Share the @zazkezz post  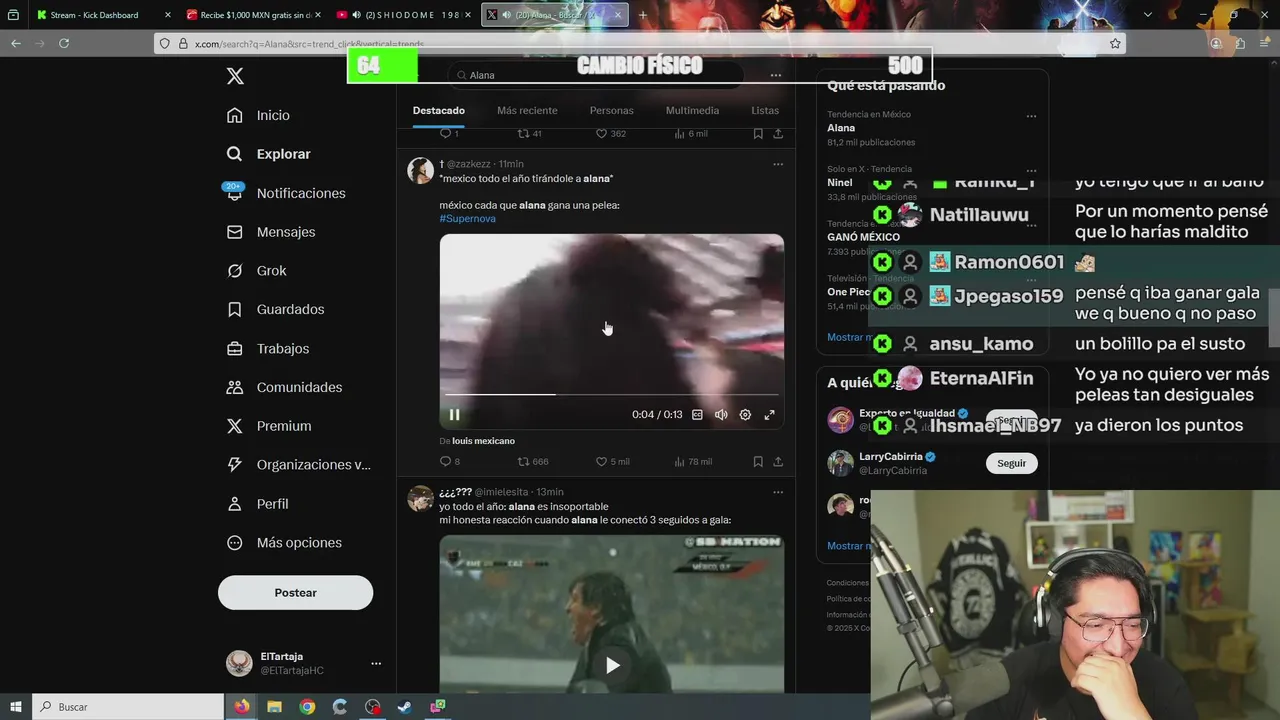778,461
